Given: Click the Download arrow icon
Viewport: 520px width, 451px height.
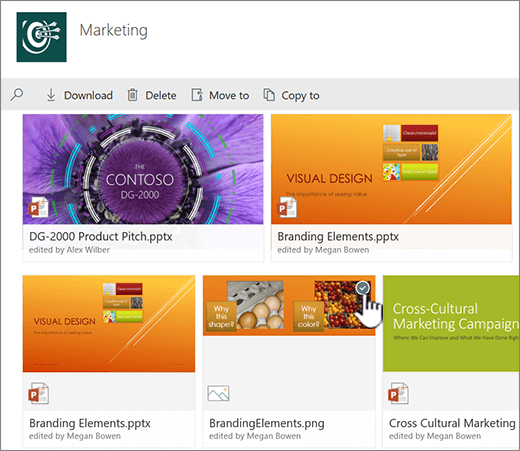Looking at the screenshot, I should (51, 95).
